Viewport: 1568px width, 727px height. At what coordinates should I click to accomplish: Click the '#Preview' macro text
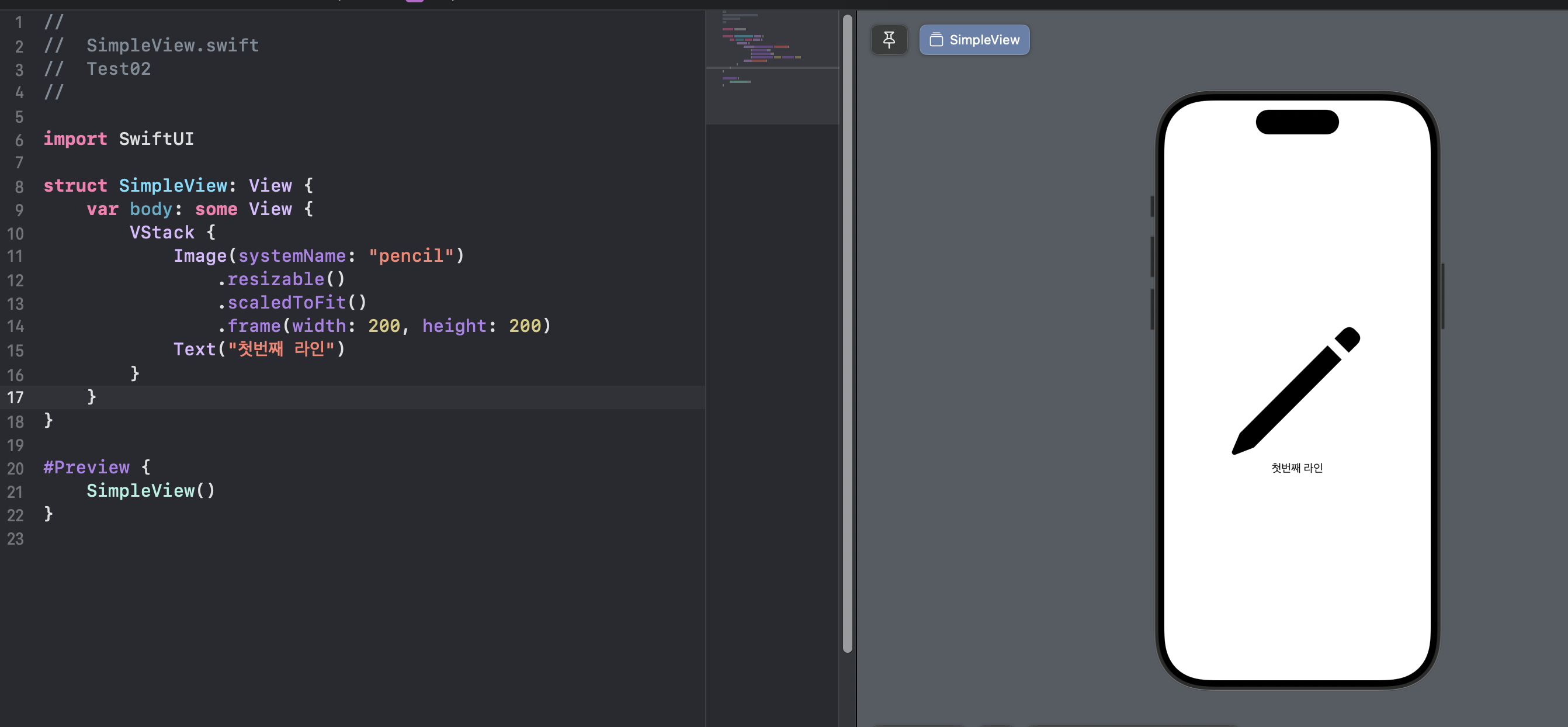86,467
